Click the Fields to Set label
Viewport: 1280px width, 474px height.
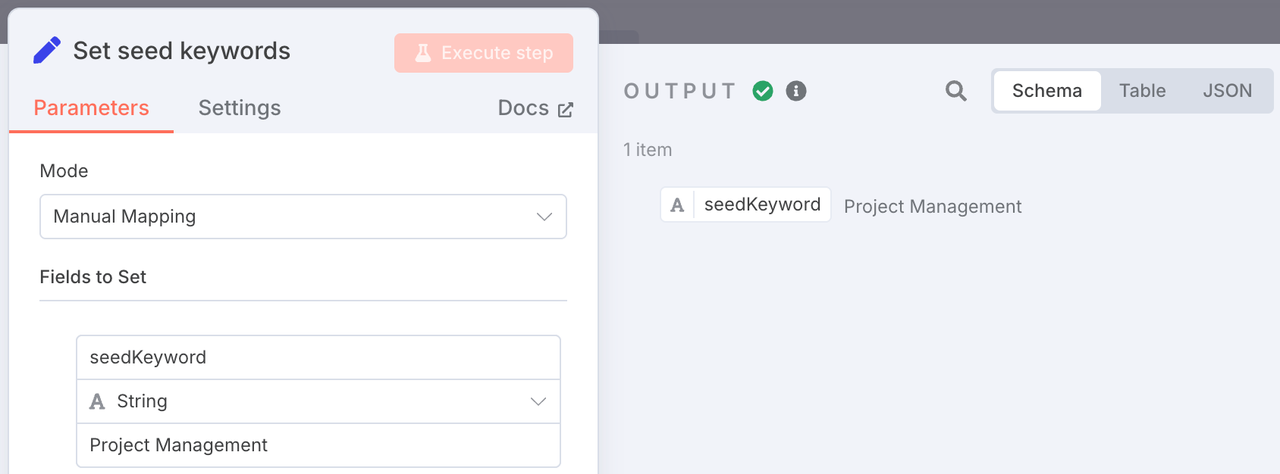[93, 277]
